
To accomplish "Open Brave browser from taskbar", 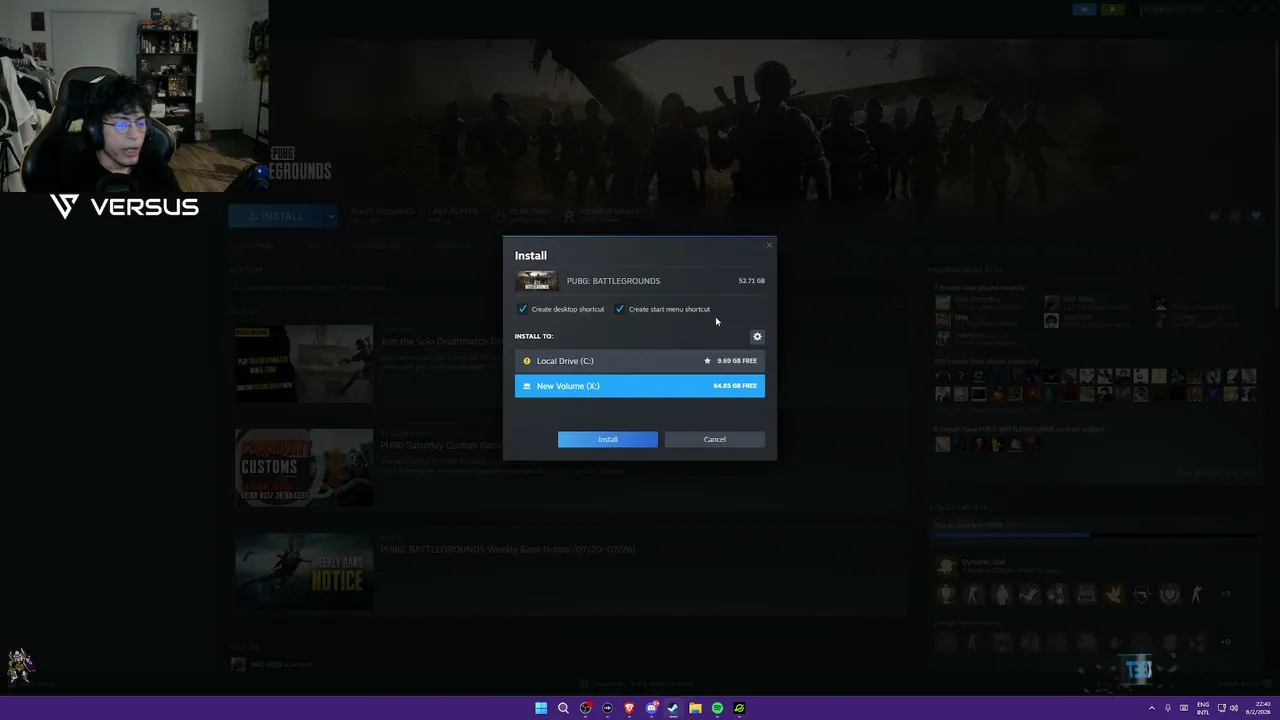I will 629,708.
